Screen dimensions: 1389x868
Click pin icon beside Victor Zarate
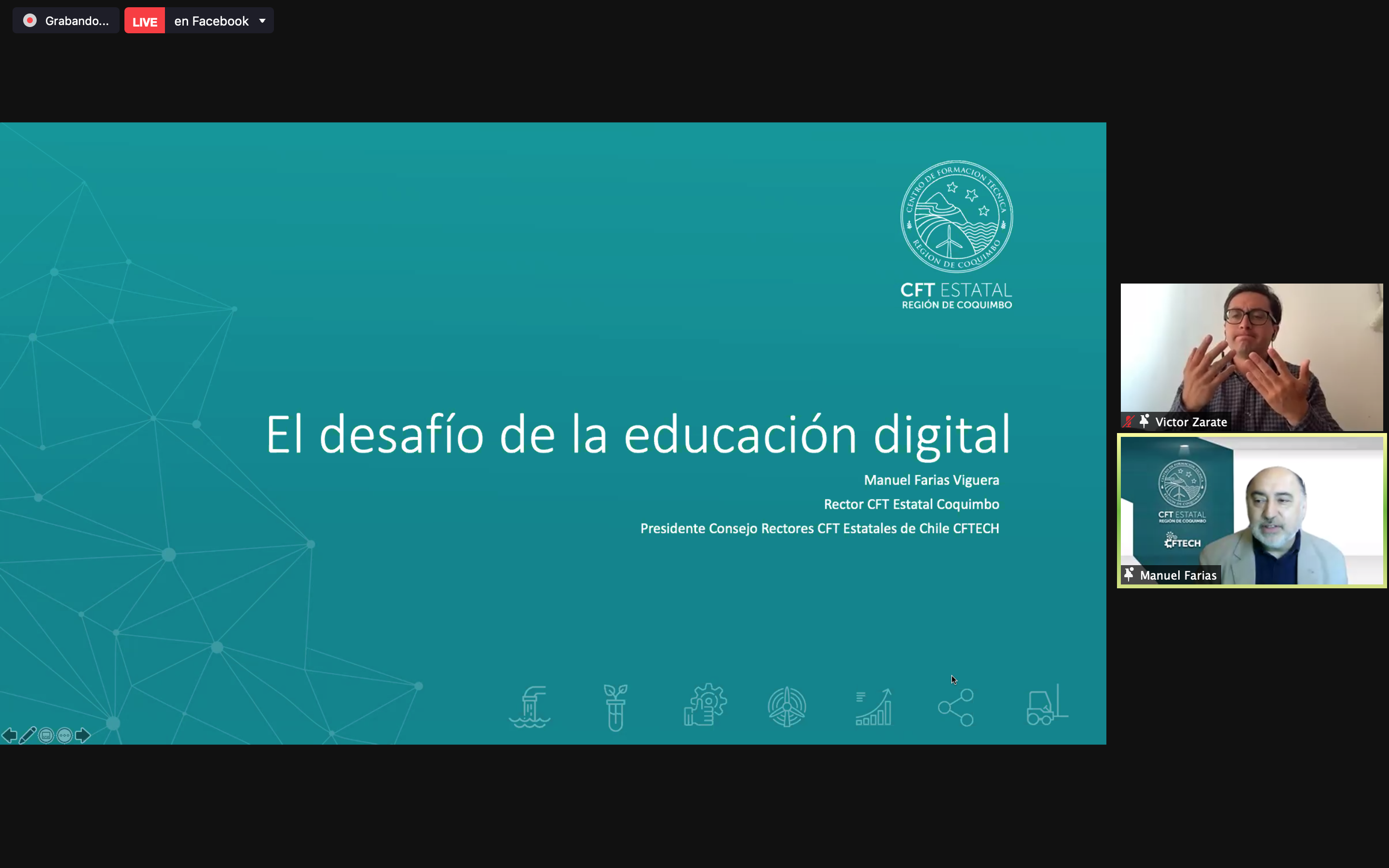tap(1144, 421)
